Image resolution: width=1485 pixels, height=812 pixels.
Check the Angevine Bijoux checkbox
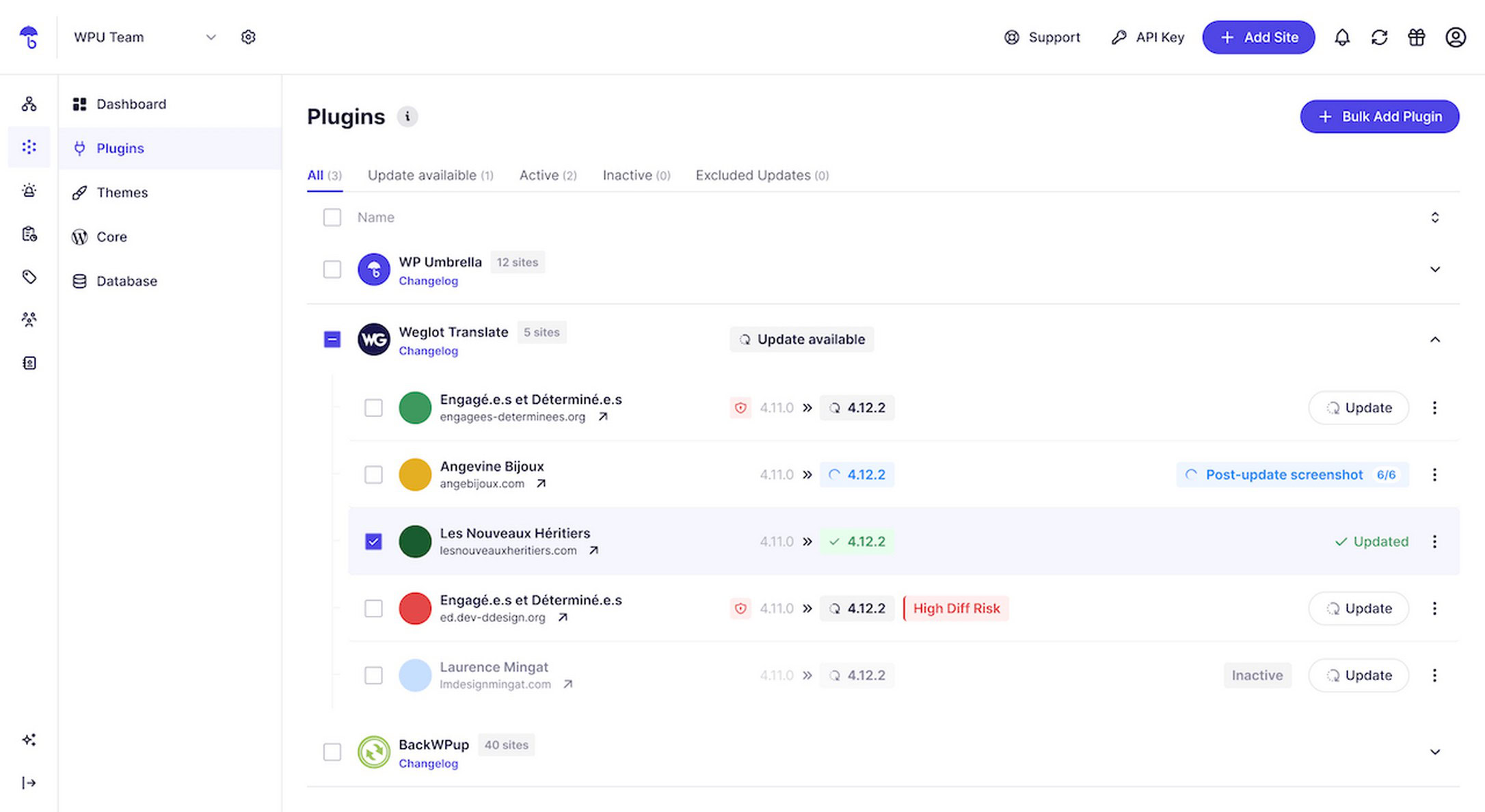pyautogui.click(x=373, y=474)
